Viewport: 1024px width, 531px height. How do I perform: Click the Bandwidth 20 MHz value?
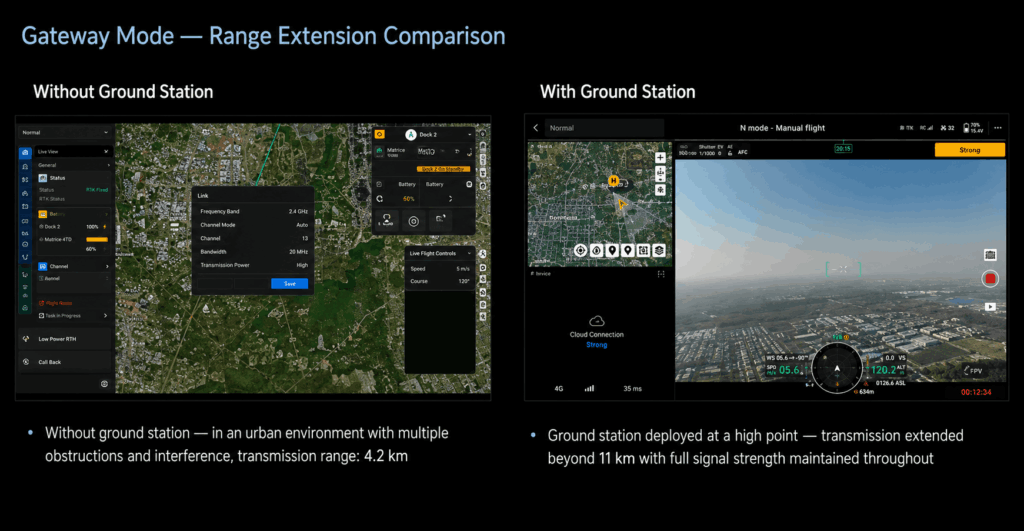coord(298,251)
